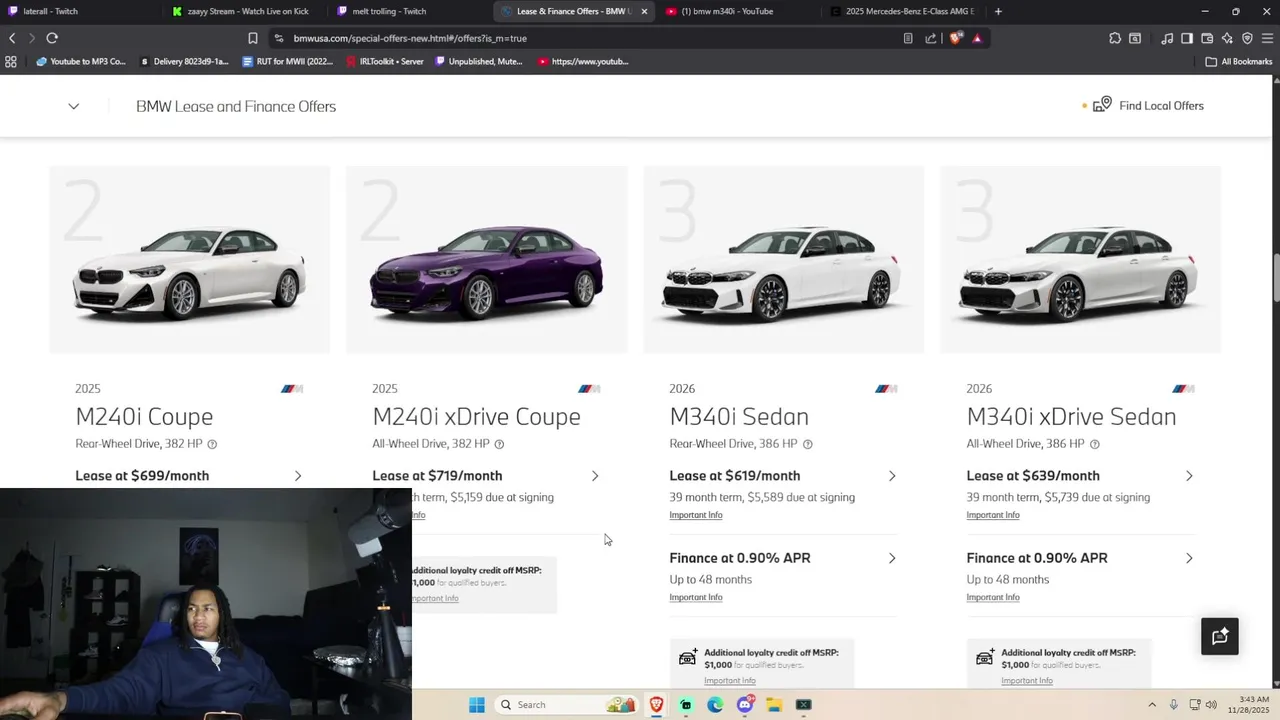Image resolution: width=1280 pixels, height=720 pixels.
Task: Open the Unpublished, Mute bookmark
Action: pyautogui.click(x=479, y=61)
